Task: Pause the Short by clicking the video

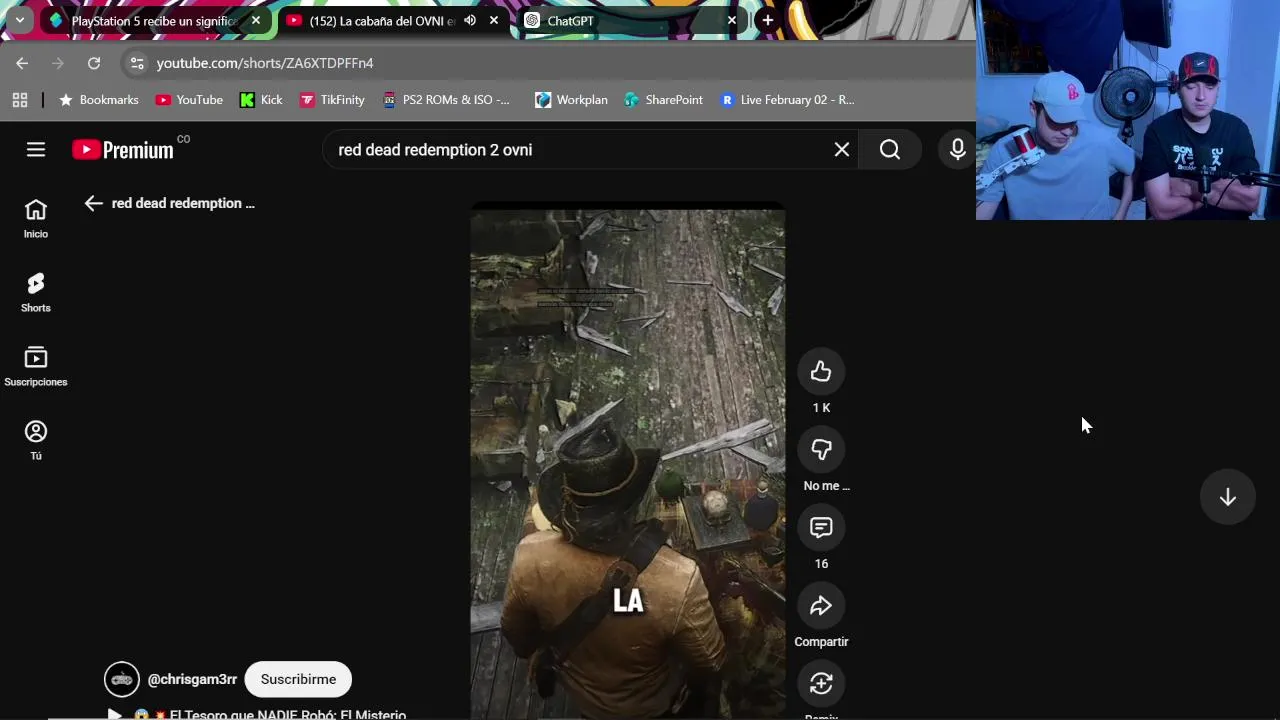Action: [x=628, y=460]
